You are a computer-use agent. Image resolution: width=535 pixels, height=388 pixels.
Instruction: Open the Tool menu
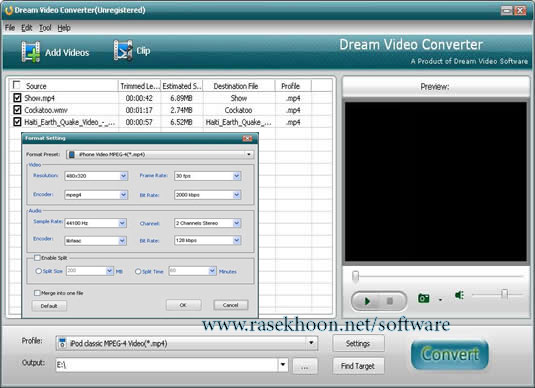tap(45, 28)
